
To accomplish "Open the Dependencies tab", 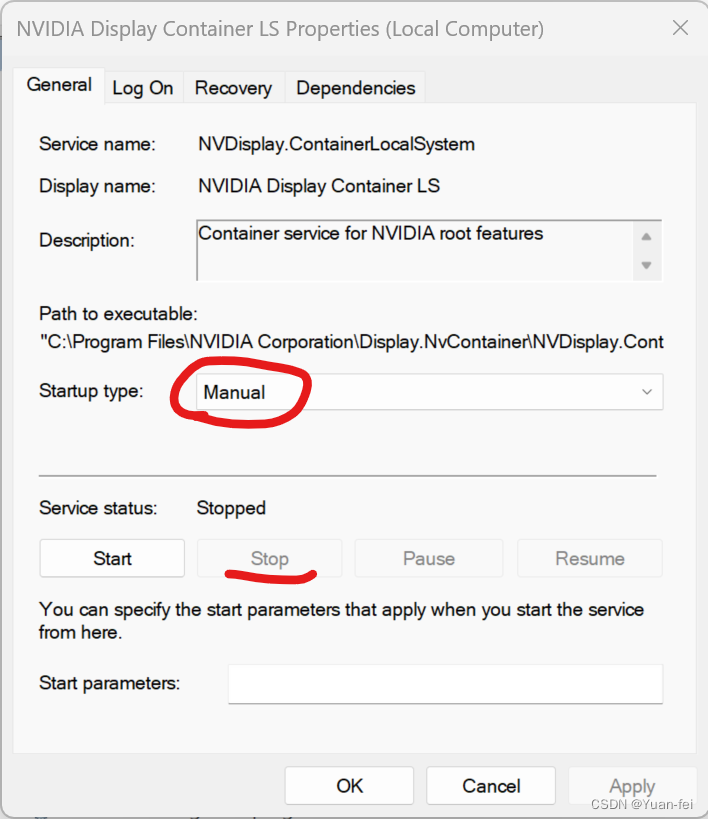I will tap(355, 88).
